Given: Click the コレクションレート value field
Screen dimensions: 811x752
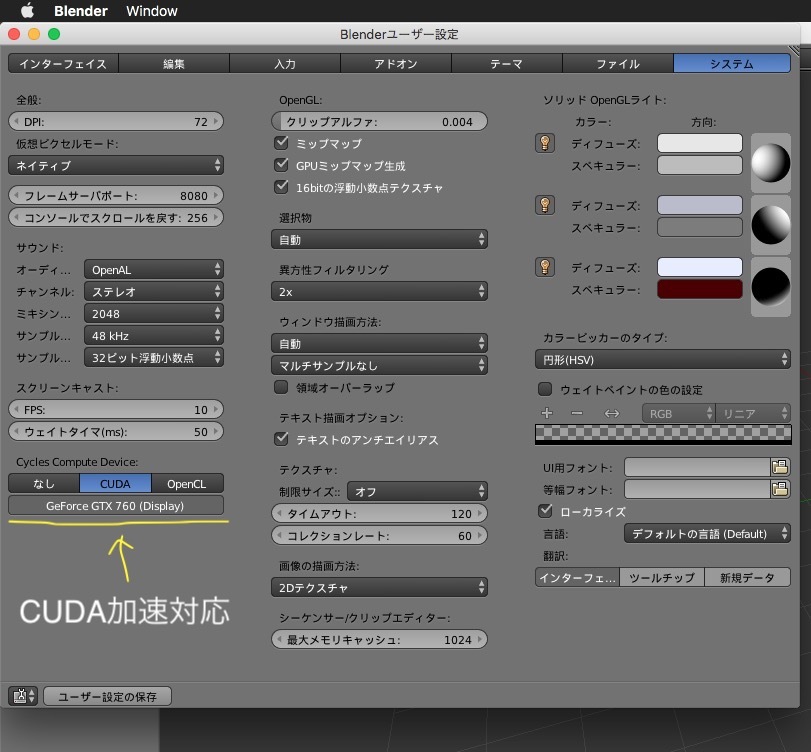Looking at the screenshot, I should point(379,535).
